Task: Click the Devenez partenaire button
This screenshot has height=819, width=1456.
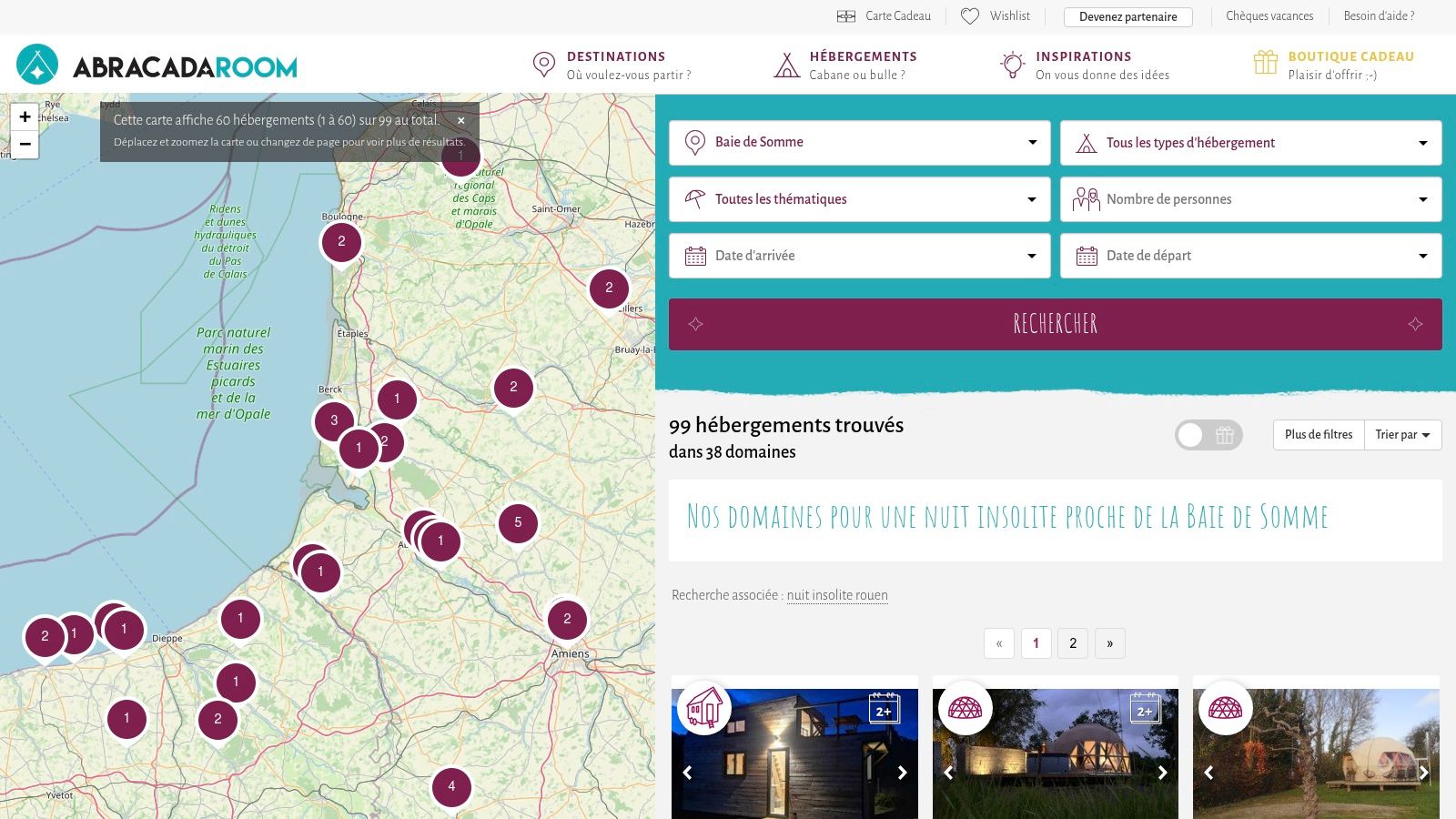Action: pos(1127,16)
